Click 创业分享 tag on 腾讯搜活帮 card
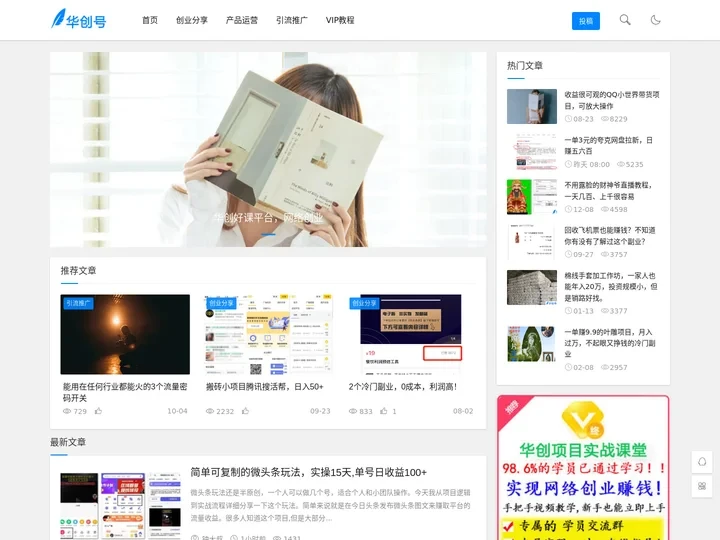This screenshot has height=540, width=720. tap(221, 303)
